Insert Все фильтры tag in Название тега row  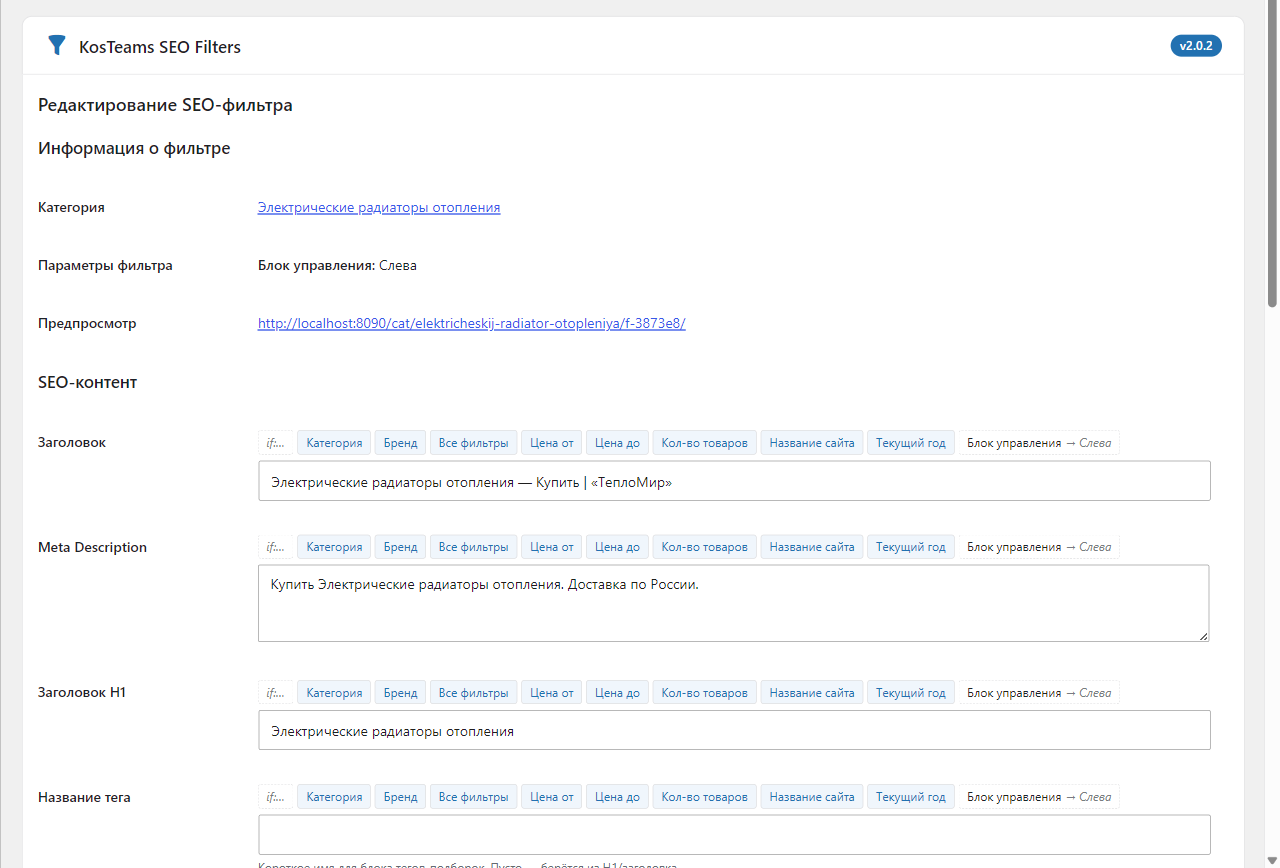point(474,797)
